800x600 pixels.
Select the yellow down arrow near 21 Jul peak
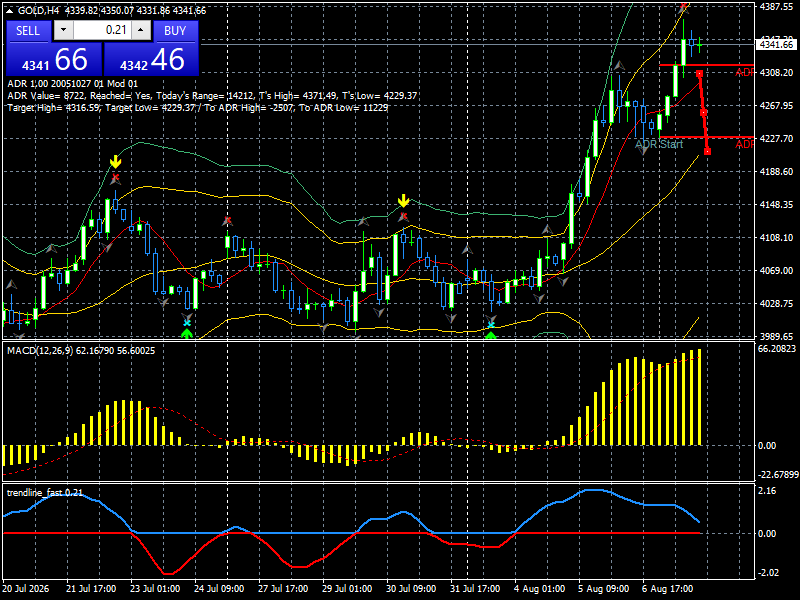click(x=116, y=162)
